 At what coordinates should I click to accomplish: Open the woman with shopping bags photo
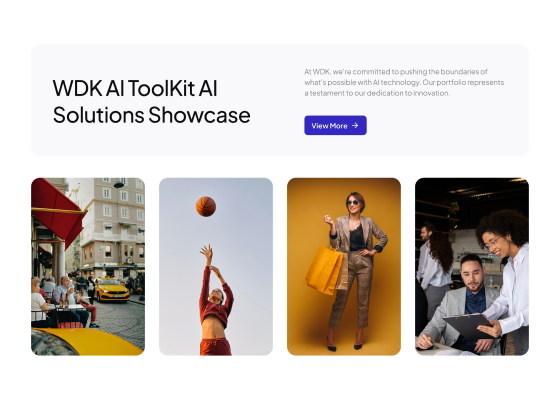click(x=344, y=266)
